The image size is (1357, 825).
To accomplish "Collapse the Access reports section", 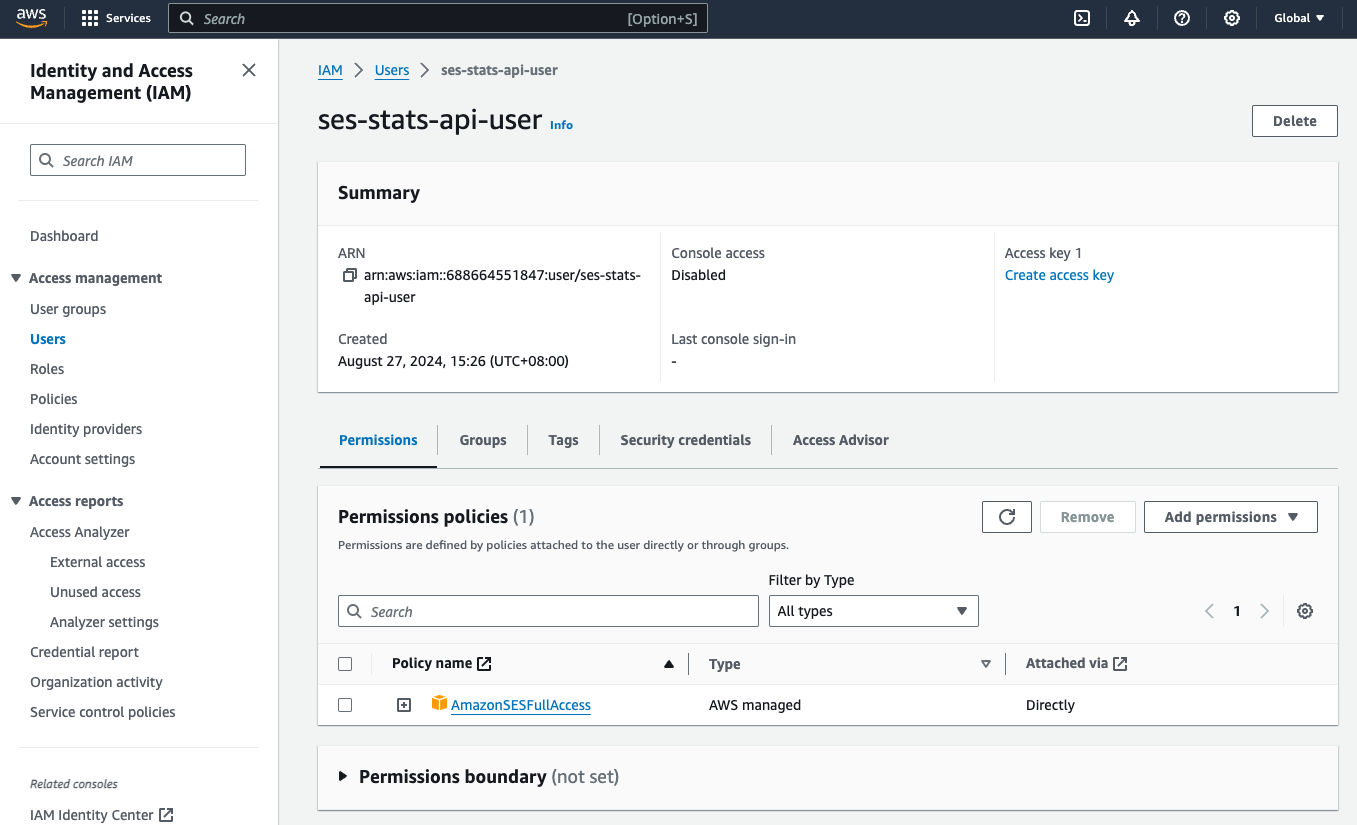I will (16, 501).
